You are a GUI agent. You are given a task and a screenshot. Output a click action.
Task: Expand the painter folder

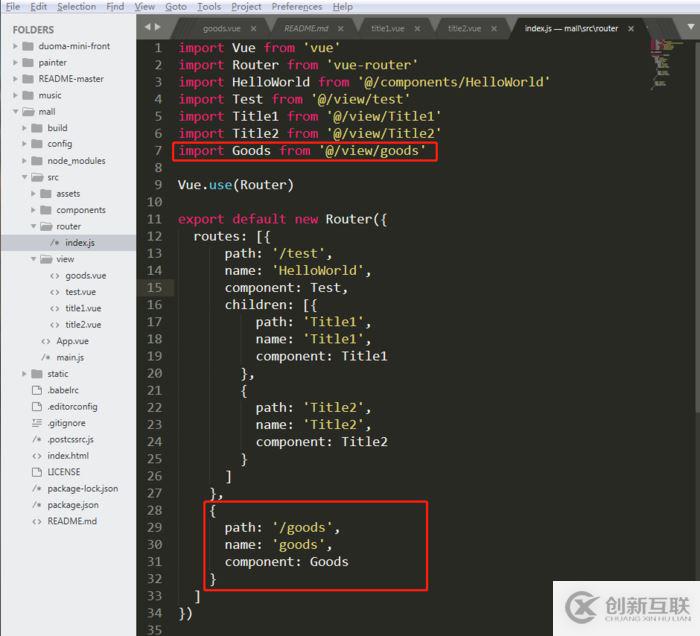(x=15, y=62)
